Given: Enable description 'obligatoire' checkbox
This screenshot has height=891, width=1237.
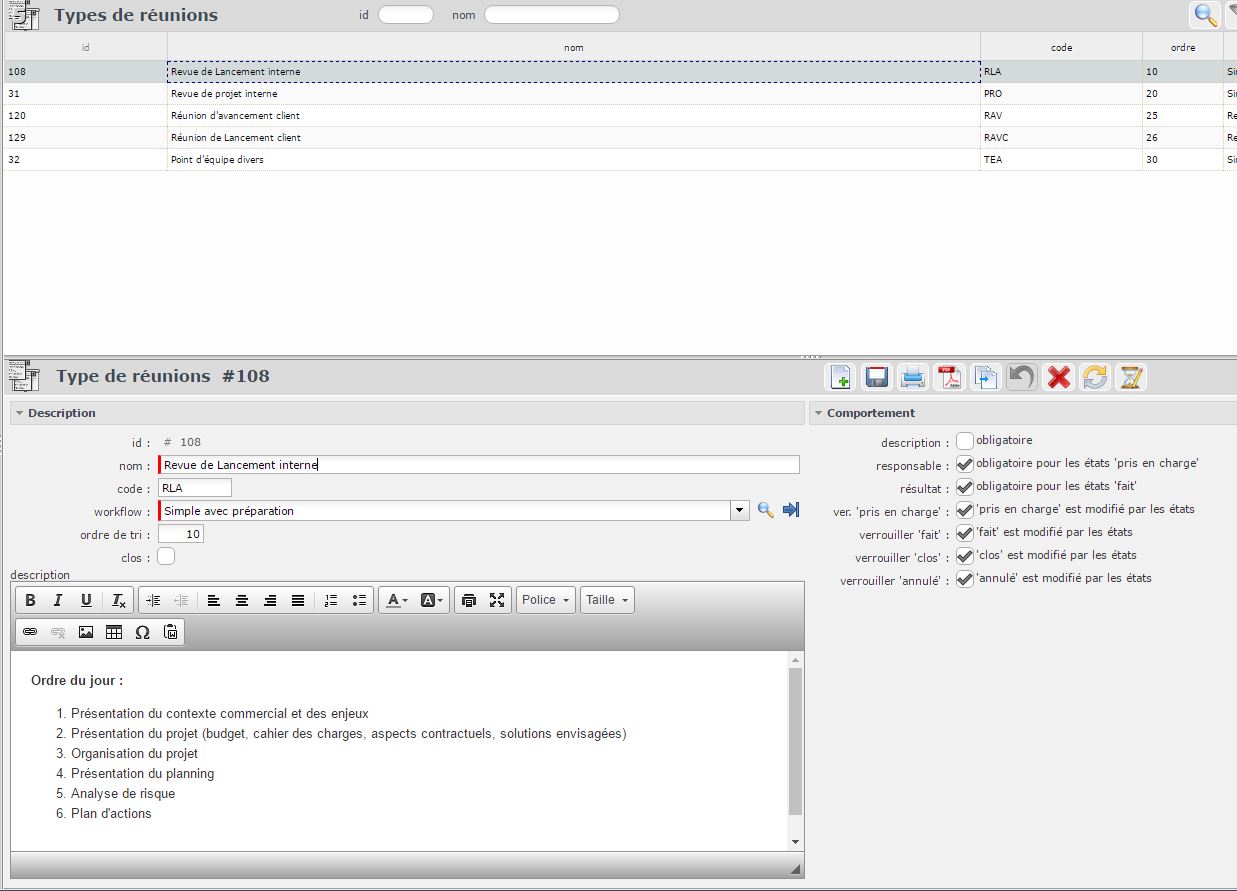Looking at the screenshot, I should (x=965, y=441).
